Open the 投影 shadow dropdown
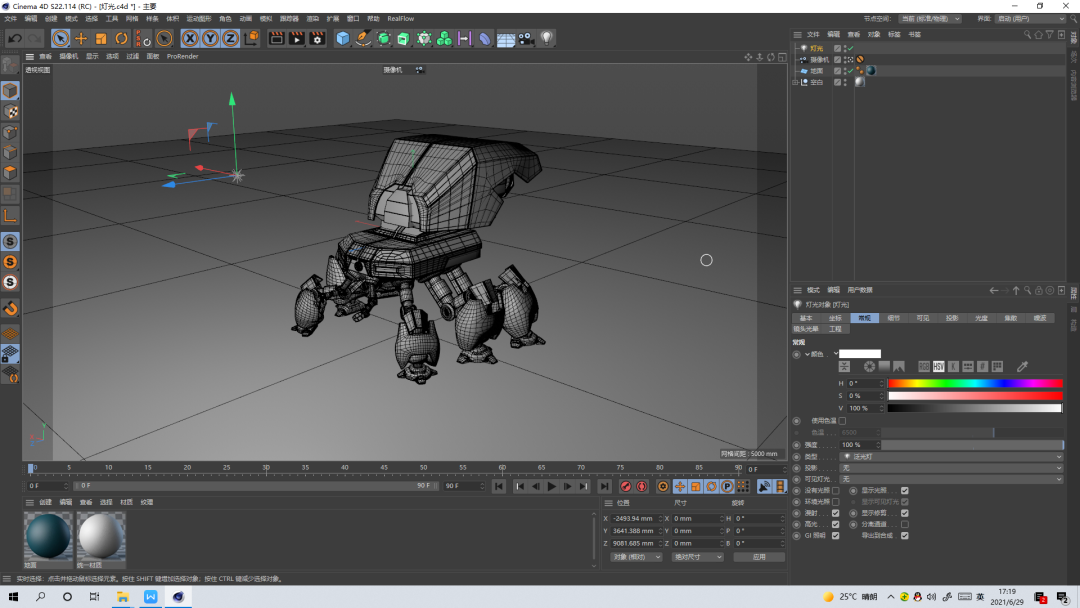The height and width of the screenshot is (608, 1080). pos(952,468)
